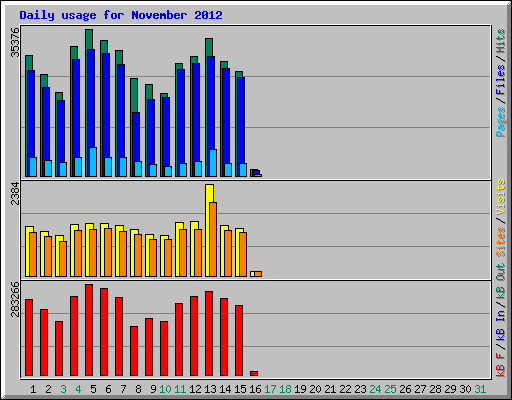Click day 23 on the x-axis
This screenshot has width=512, height=400.
tap(360, 389)
